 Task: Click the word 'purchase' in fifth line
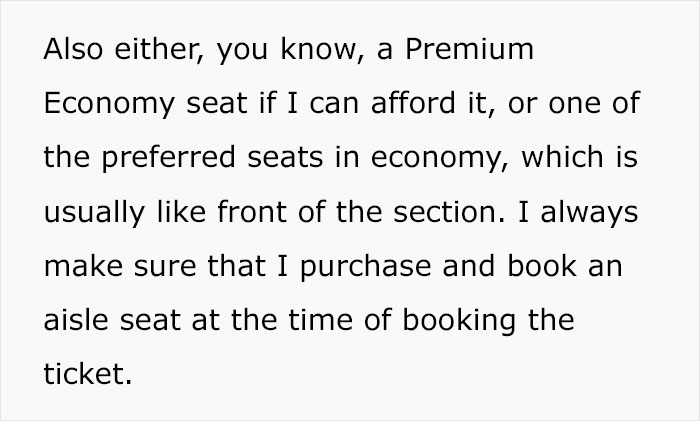[366, 268]
